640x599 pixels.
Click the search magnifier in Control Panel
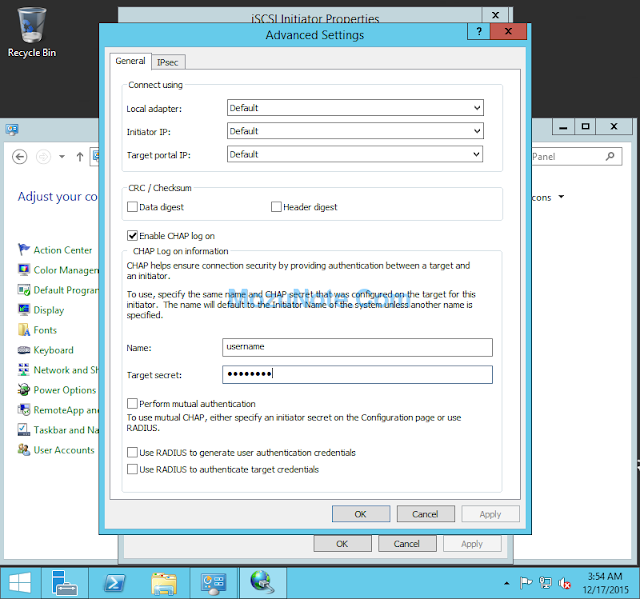[610, 156]
